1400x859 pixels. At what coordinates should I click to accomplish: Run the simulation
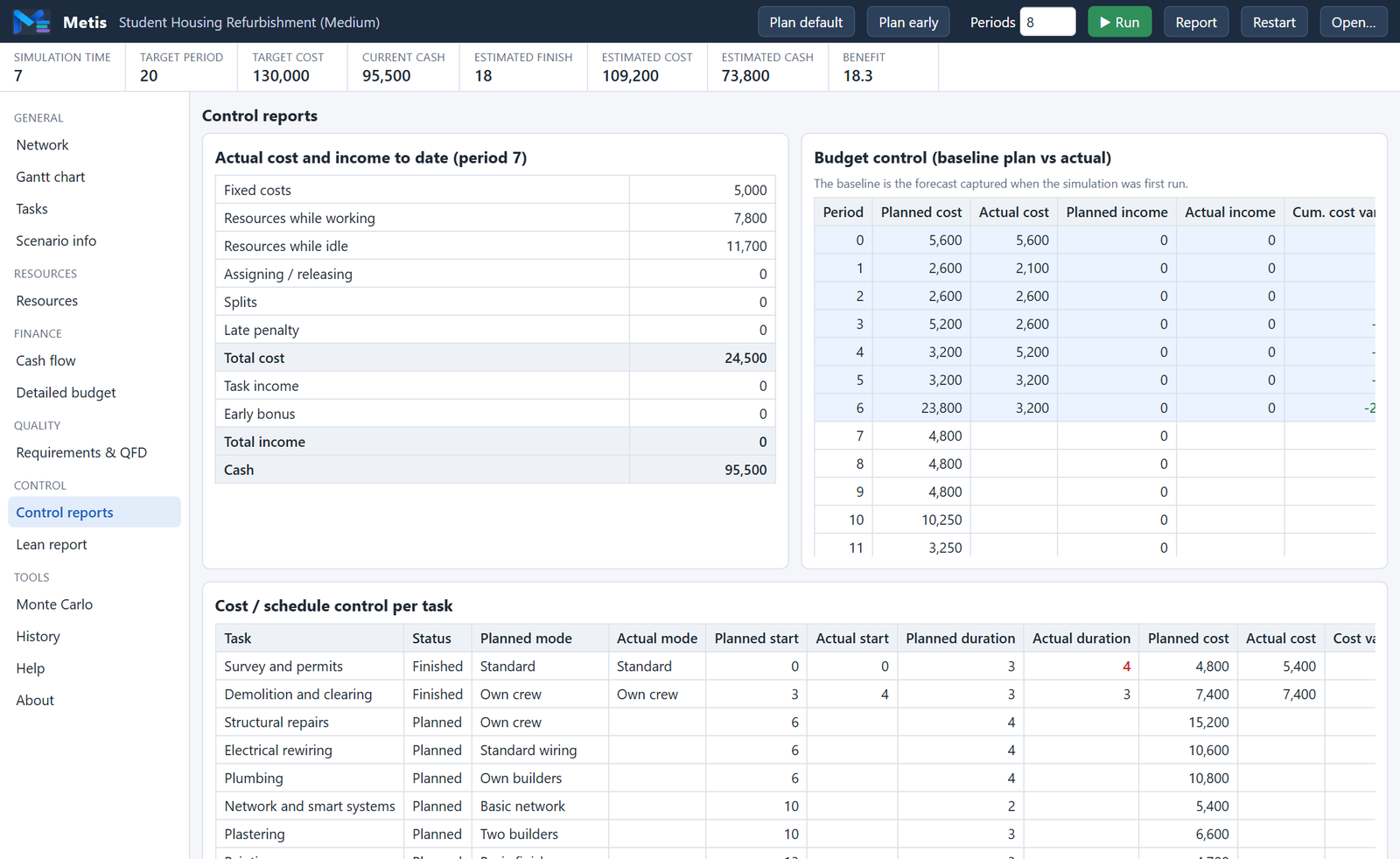[x=1119, y=22]
